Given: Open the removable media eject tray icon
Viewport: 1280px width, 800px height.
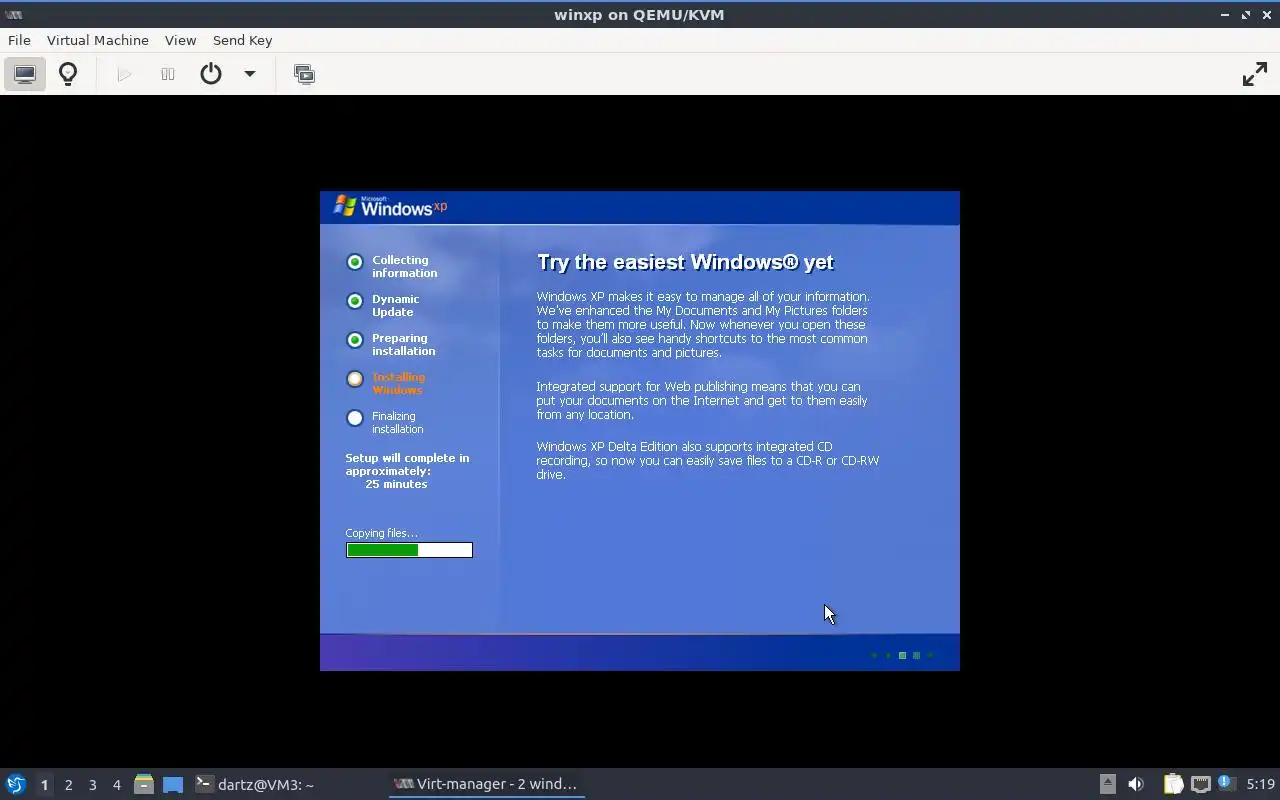Looking at the screenshot, I should [1107, 784].
